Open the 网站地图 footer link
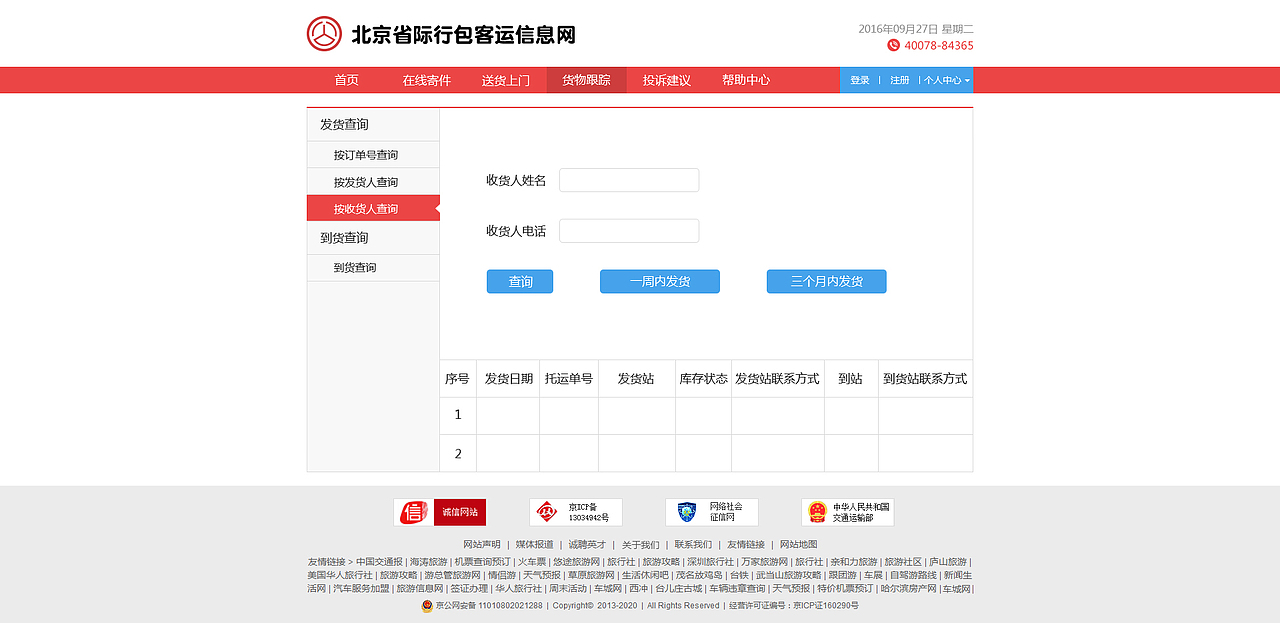1280x623 pixels. point(798,544)
